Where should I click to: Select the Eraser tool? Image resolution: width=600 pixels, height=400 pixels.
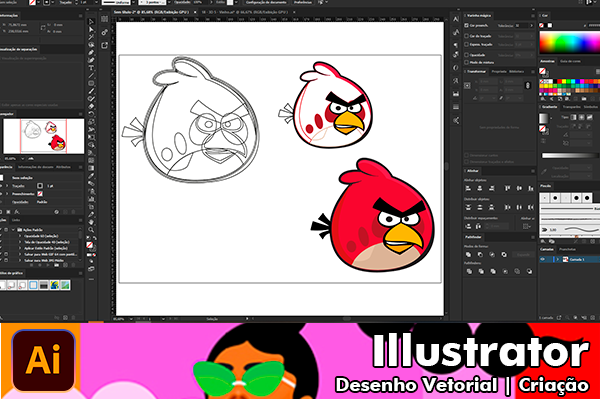pos(91,106)
